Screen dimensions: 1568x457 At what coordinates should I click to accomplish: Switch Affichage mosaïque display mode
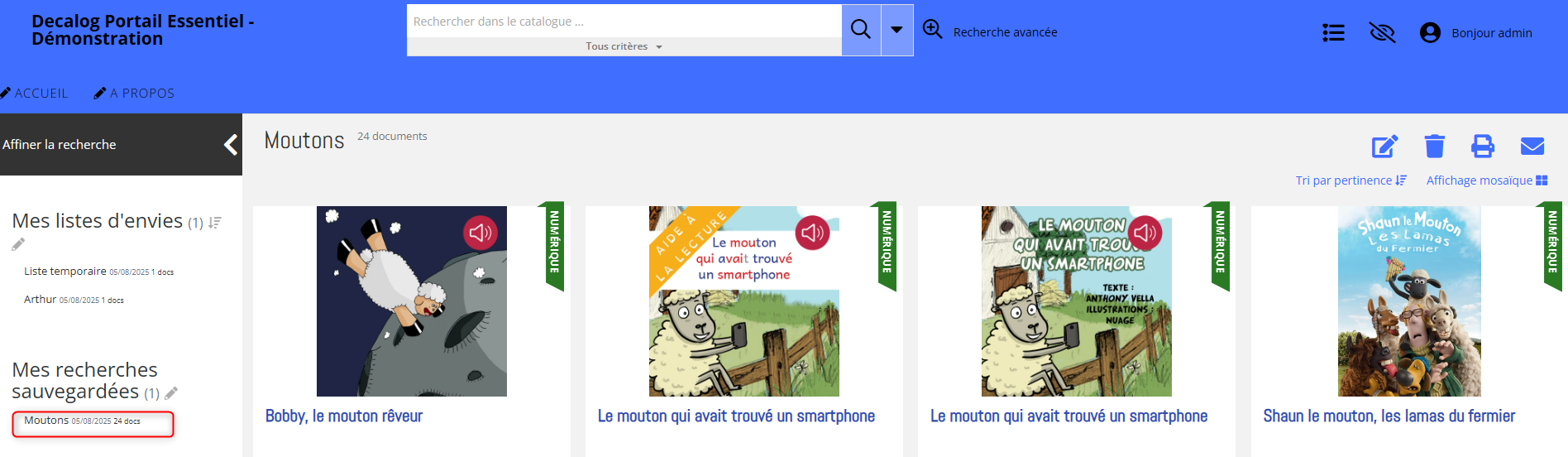[1487, 180]
